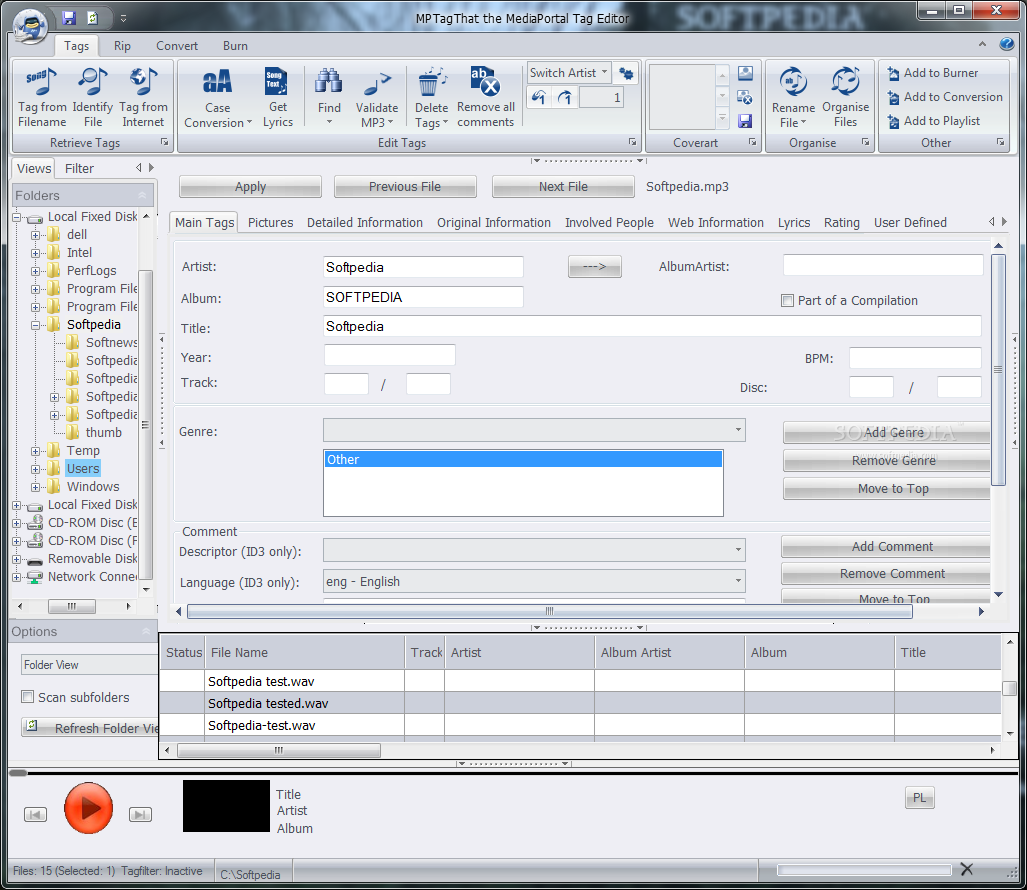The image size is (1027, 890).
Task: Open the Filter tab
Action: tap(79, 168)
